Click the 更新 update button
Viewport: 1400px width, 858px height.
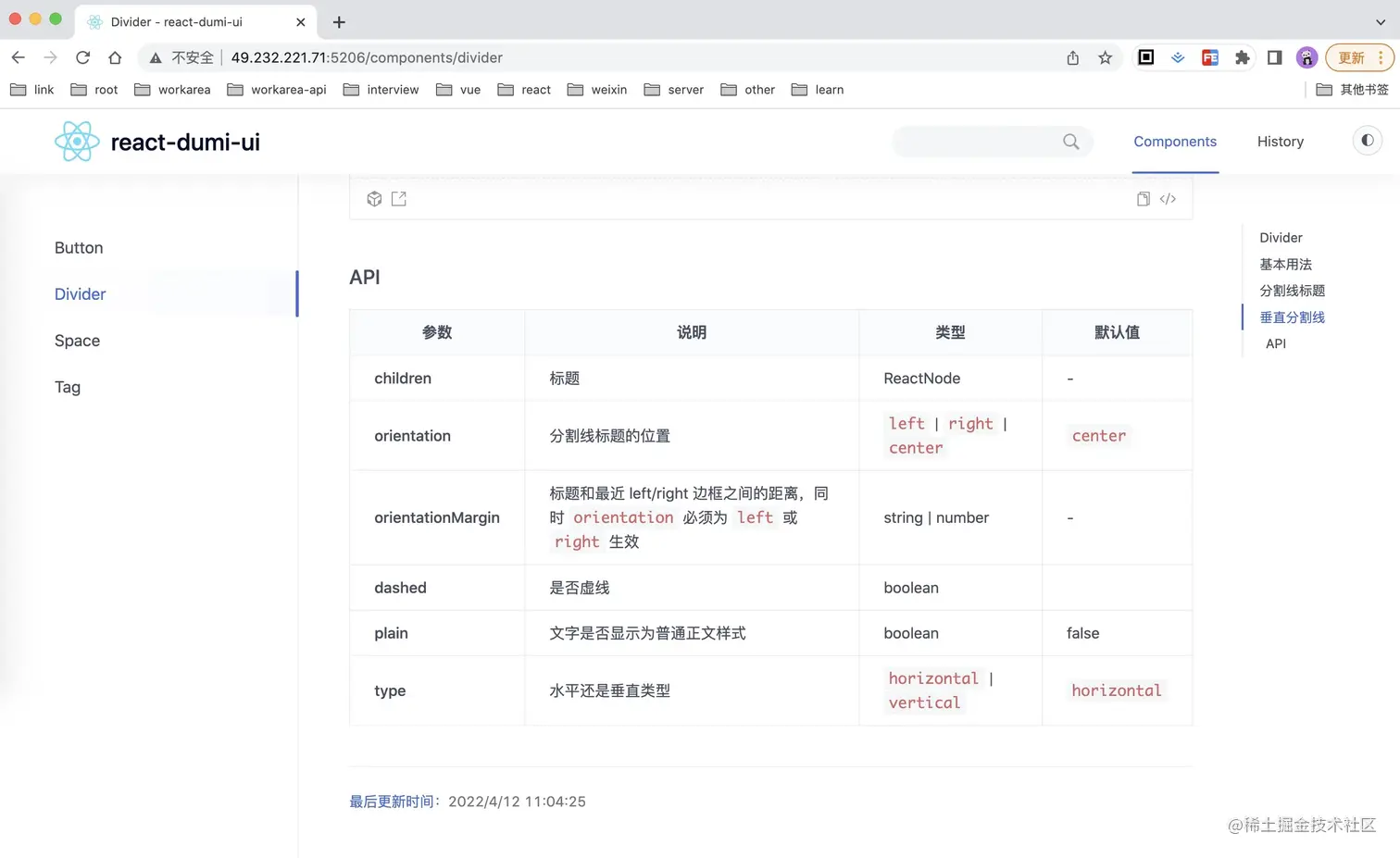click(x=1359, y=57)
